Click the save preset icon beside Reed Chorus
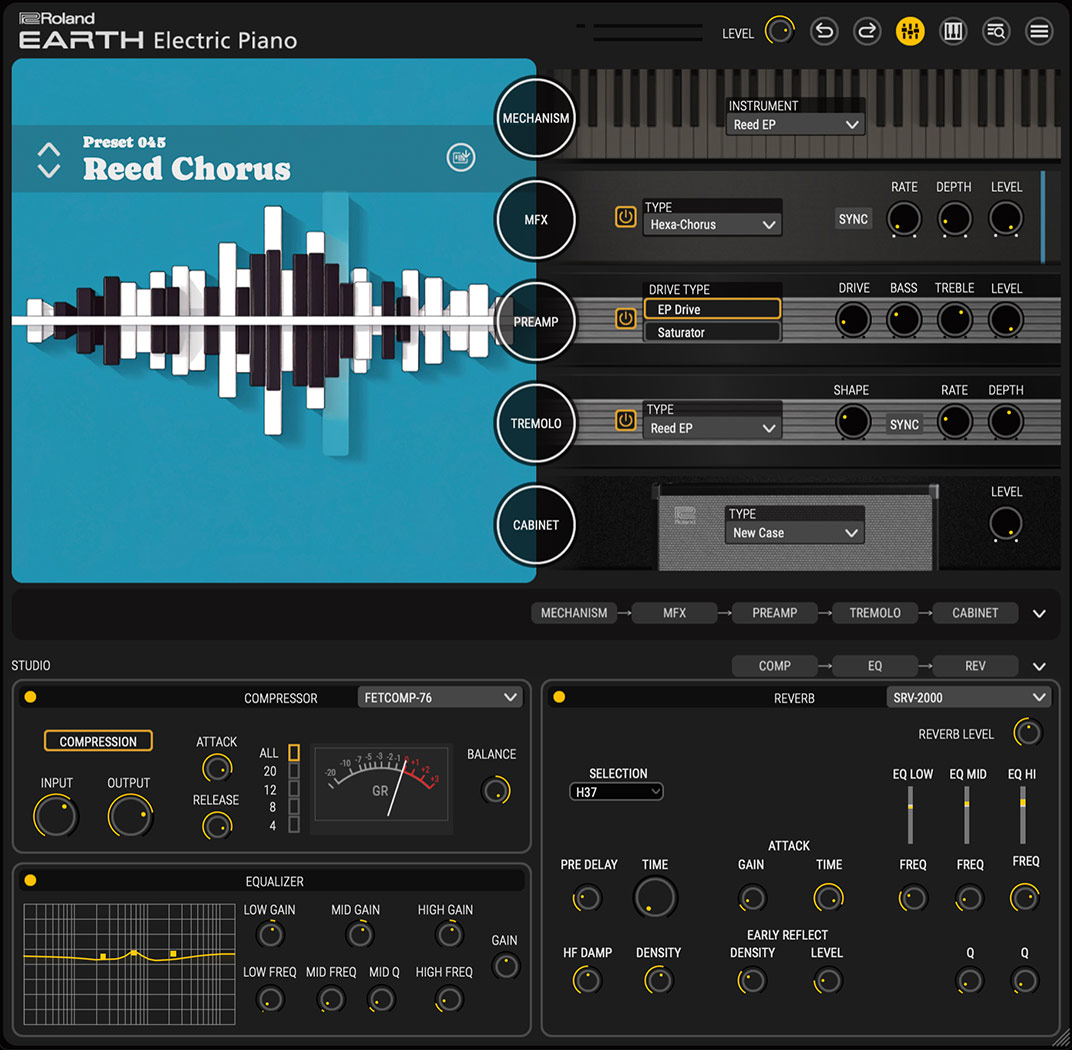This screenshot has width=1072, height=1050. (460, 157)
